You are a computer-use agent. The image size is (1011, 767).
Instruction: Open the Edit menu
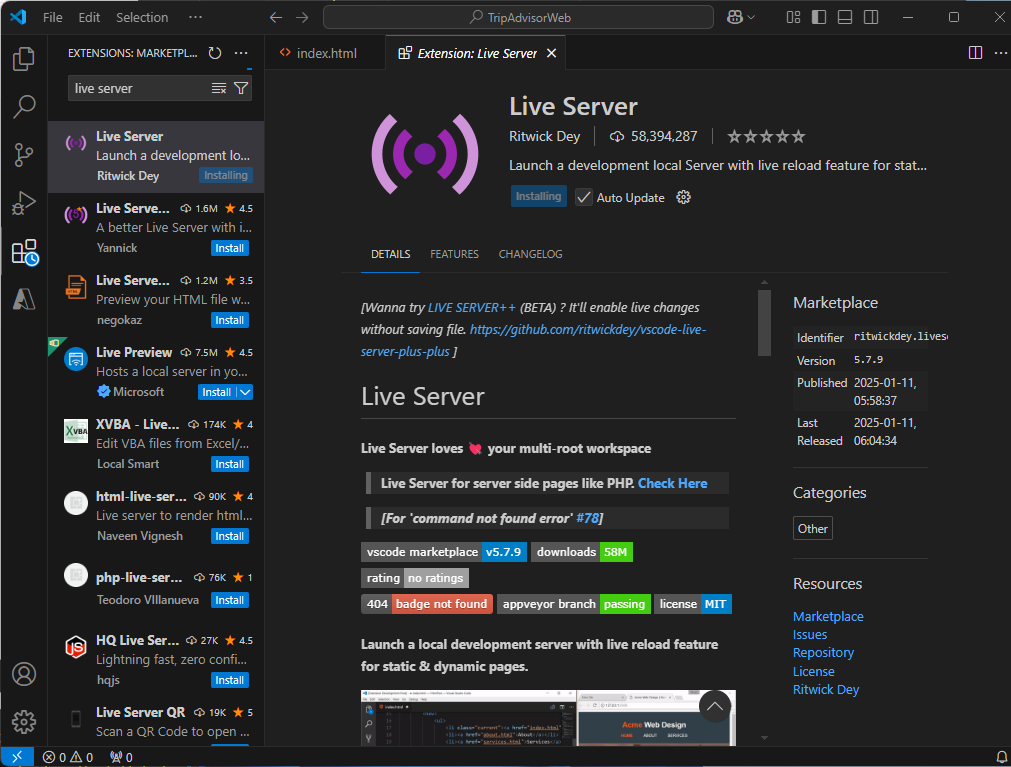[89, 17]
